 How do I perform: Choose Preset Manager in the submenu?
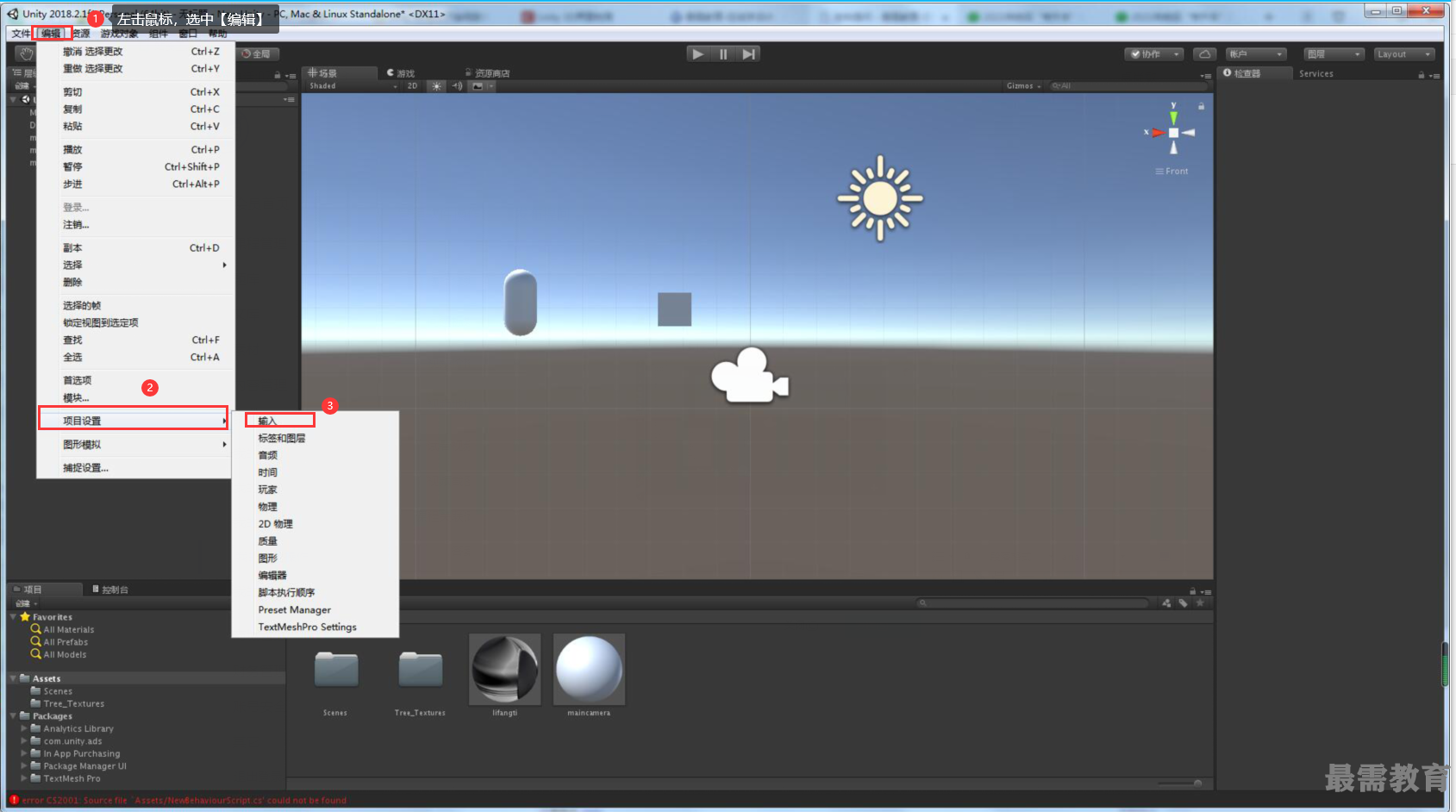pos(316,609)
